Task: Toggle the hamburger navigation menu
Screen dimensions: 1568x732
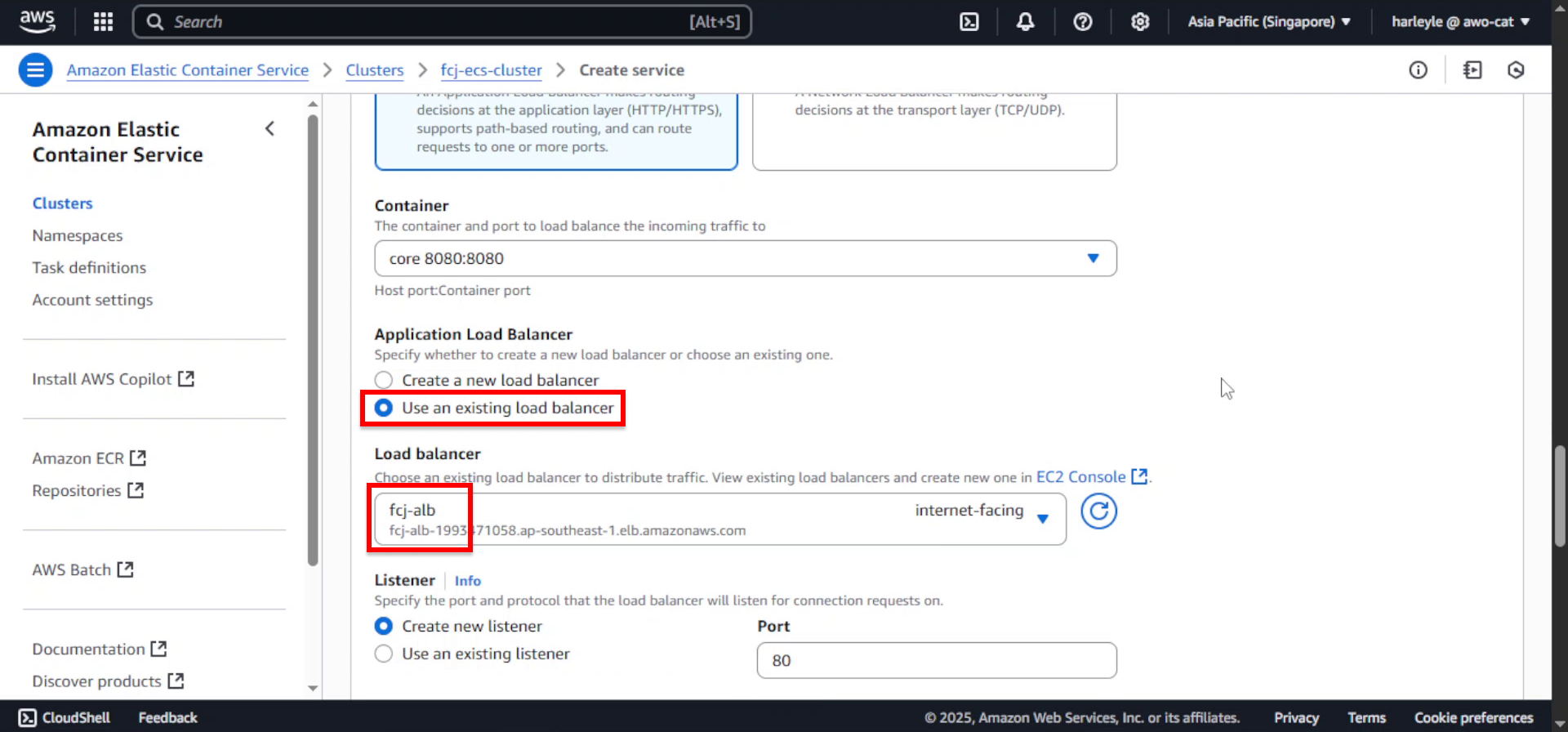Action: click(x=35, y=70)
